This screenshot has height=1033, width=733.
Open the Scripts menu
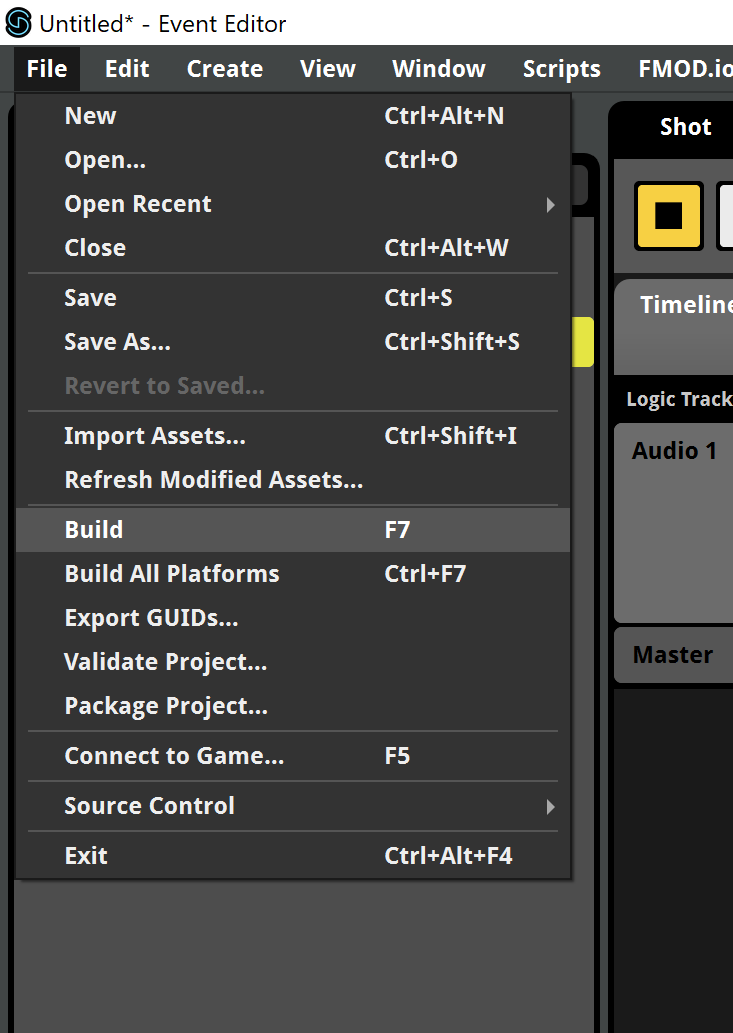click(561, 69)
